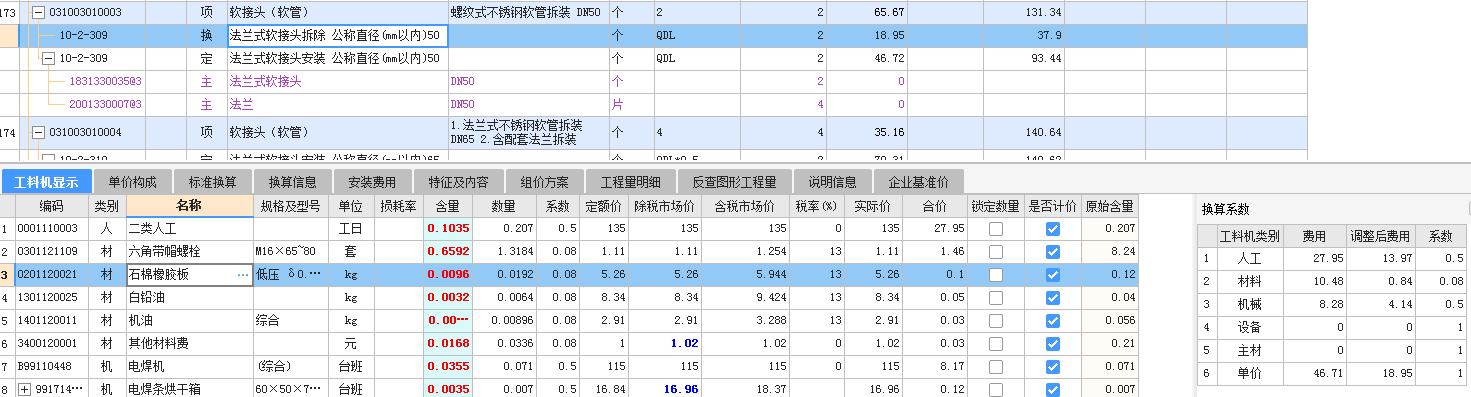Screen dimensions: 1471x397
Task: Select code 183133003503
Action: point(106,82)
